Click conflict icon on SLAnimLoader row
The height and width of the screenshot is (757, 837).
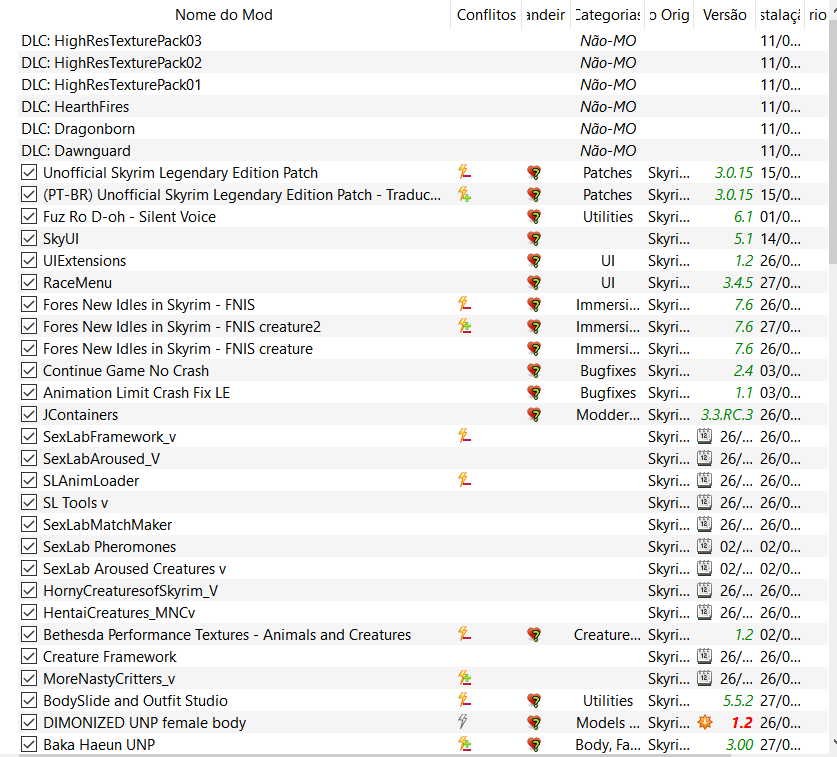(464, 479)
